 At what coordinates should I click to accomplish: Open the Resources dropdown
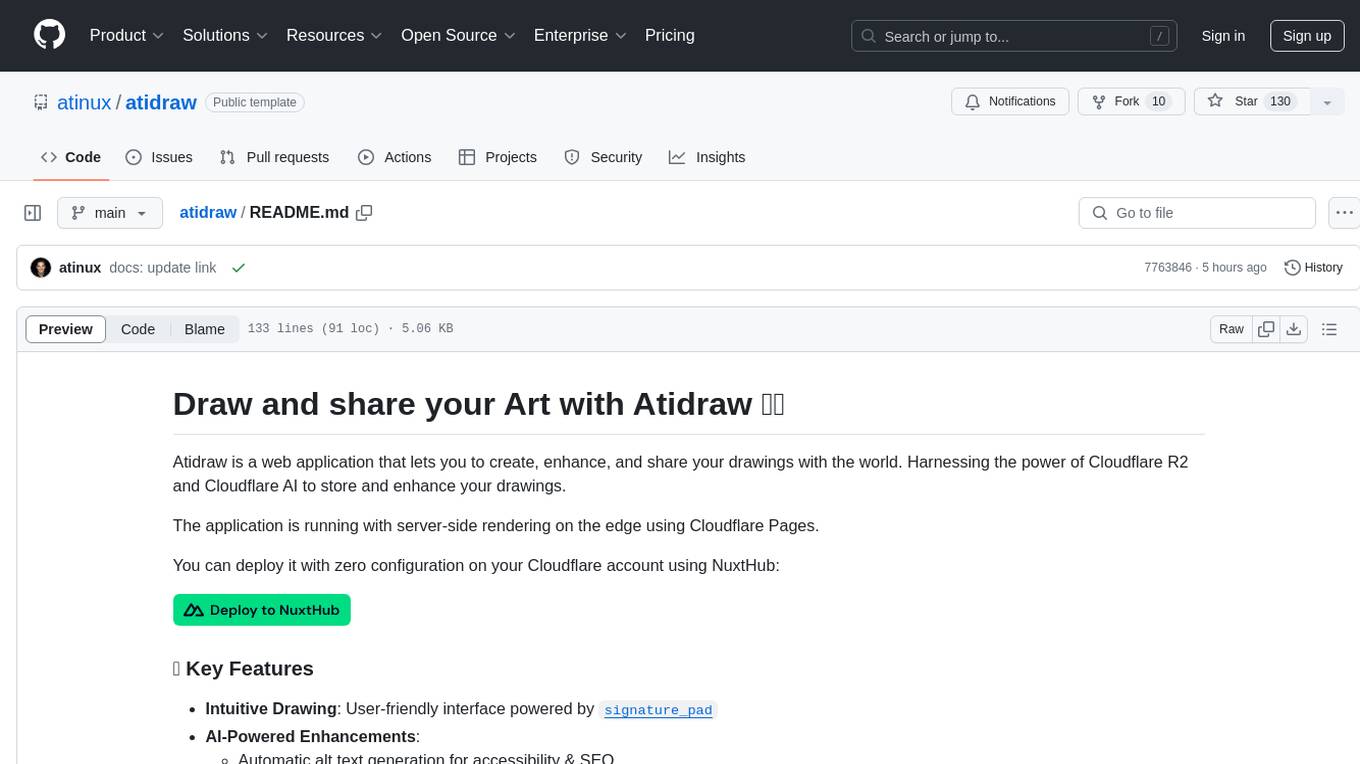click(x=334, y=35)
